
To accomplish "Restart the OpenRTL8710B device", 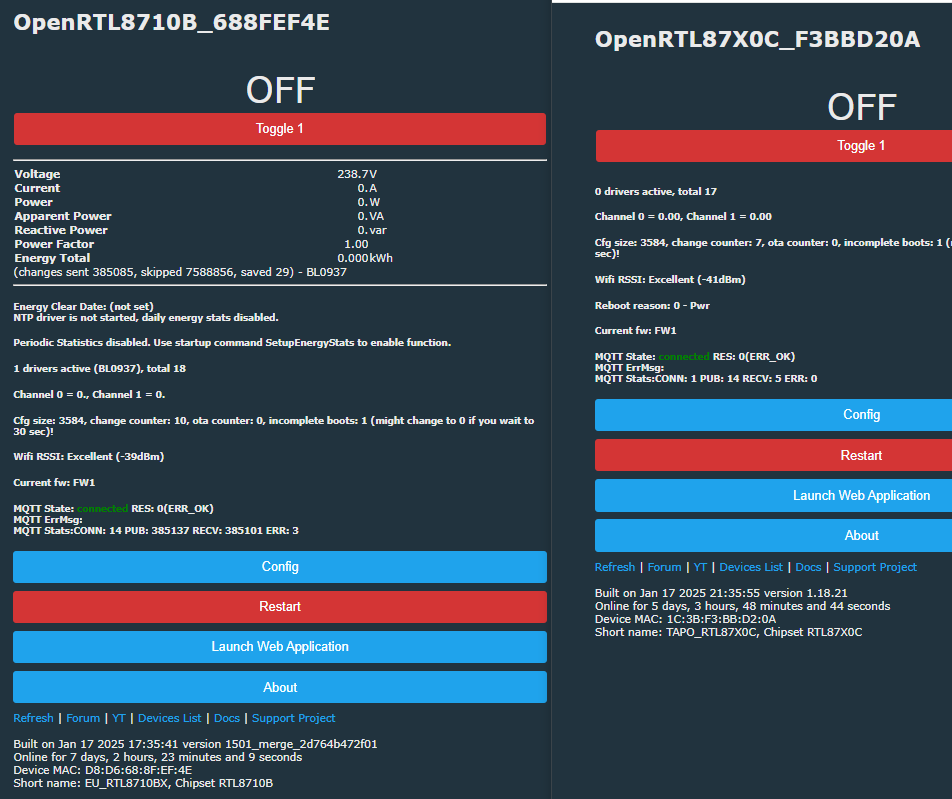I will (279, 607).
